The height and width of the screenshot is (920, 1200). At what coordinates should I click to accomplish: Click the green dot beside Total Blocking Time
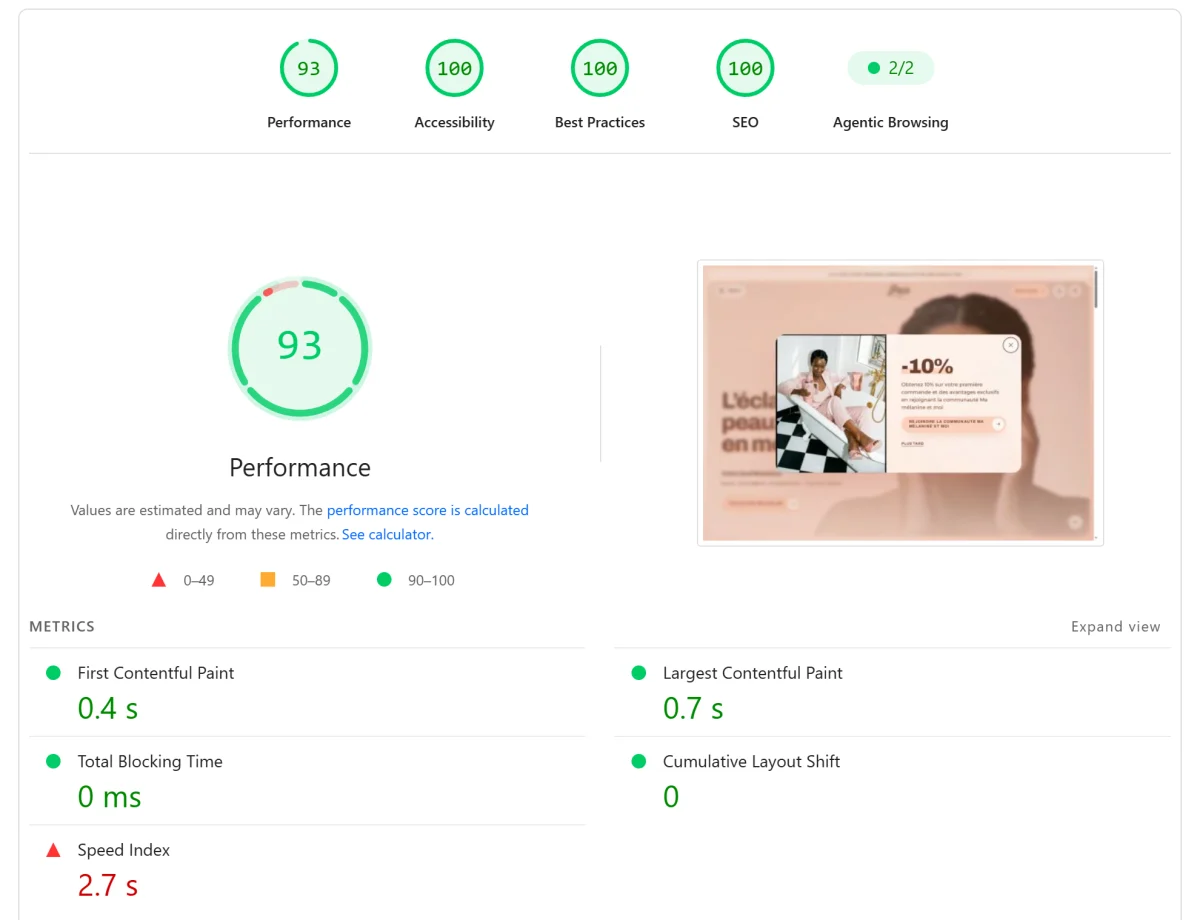pos(54,761)
